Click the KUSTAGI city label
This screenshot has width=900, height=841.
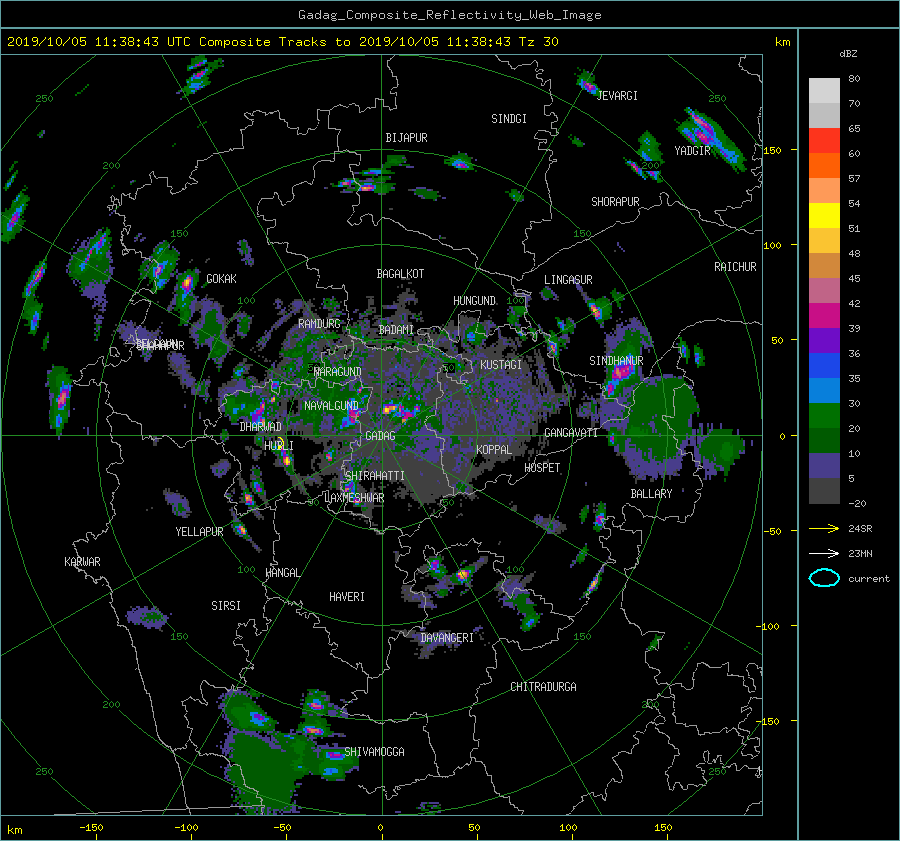coord(501,365)
